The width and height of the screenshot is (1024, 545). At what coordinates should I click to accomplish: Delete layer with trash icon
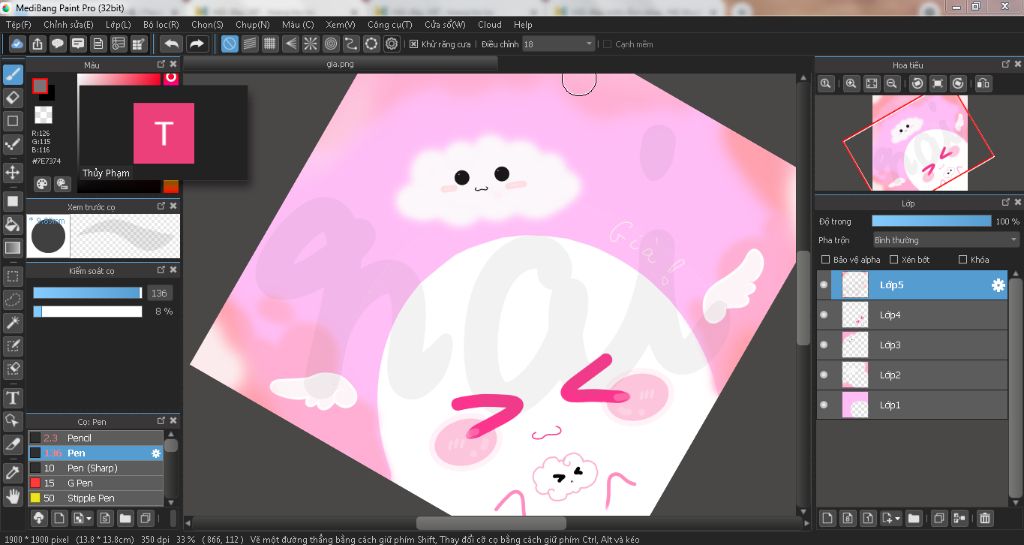(x=985, y=518)
